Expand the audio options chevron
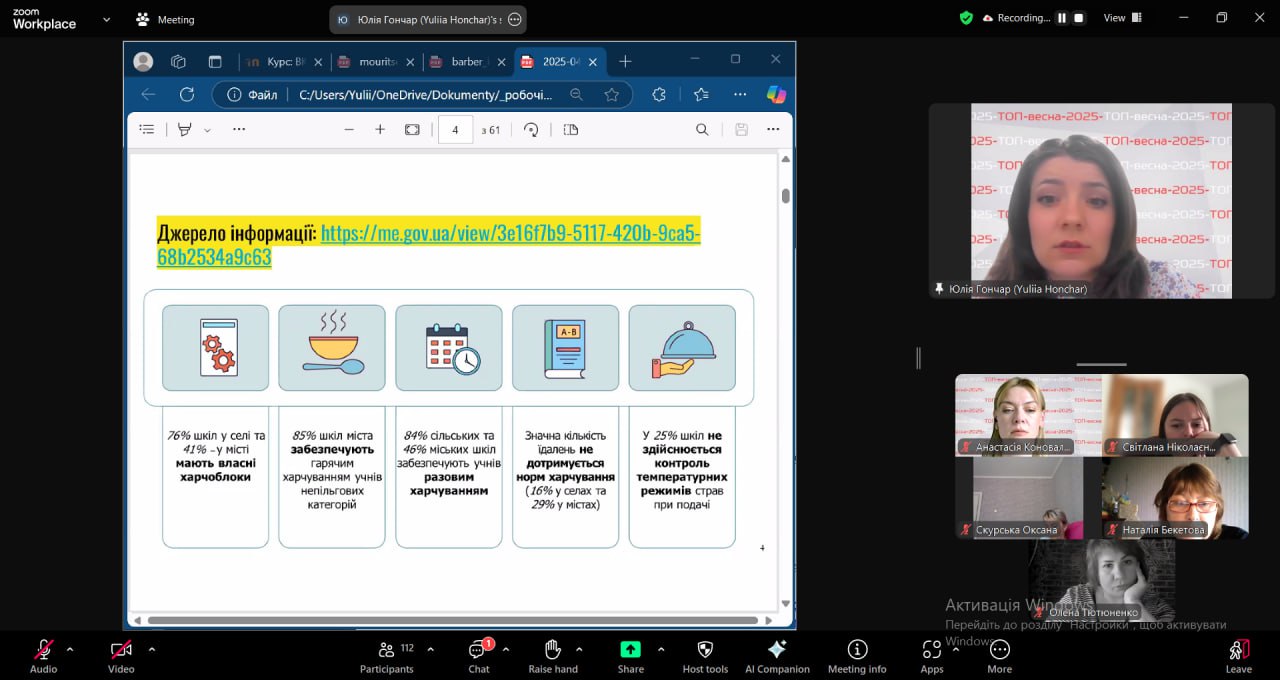The height and width of the screenshot is (680, 1280). [70, 649]
